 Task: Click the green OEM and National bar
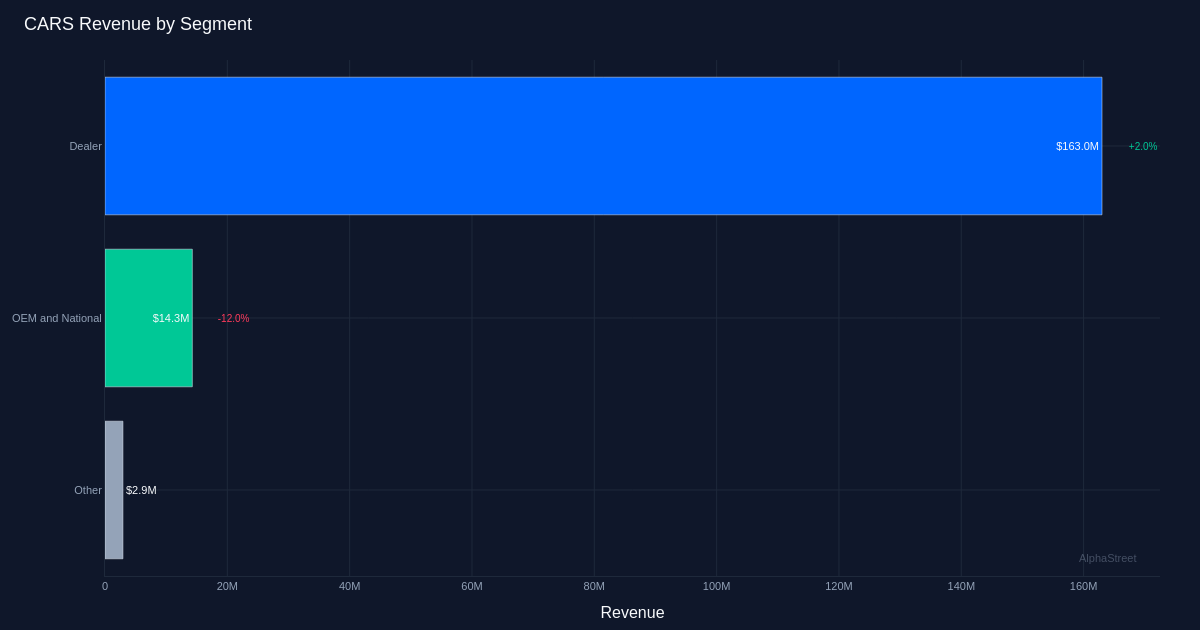point(149,318)
